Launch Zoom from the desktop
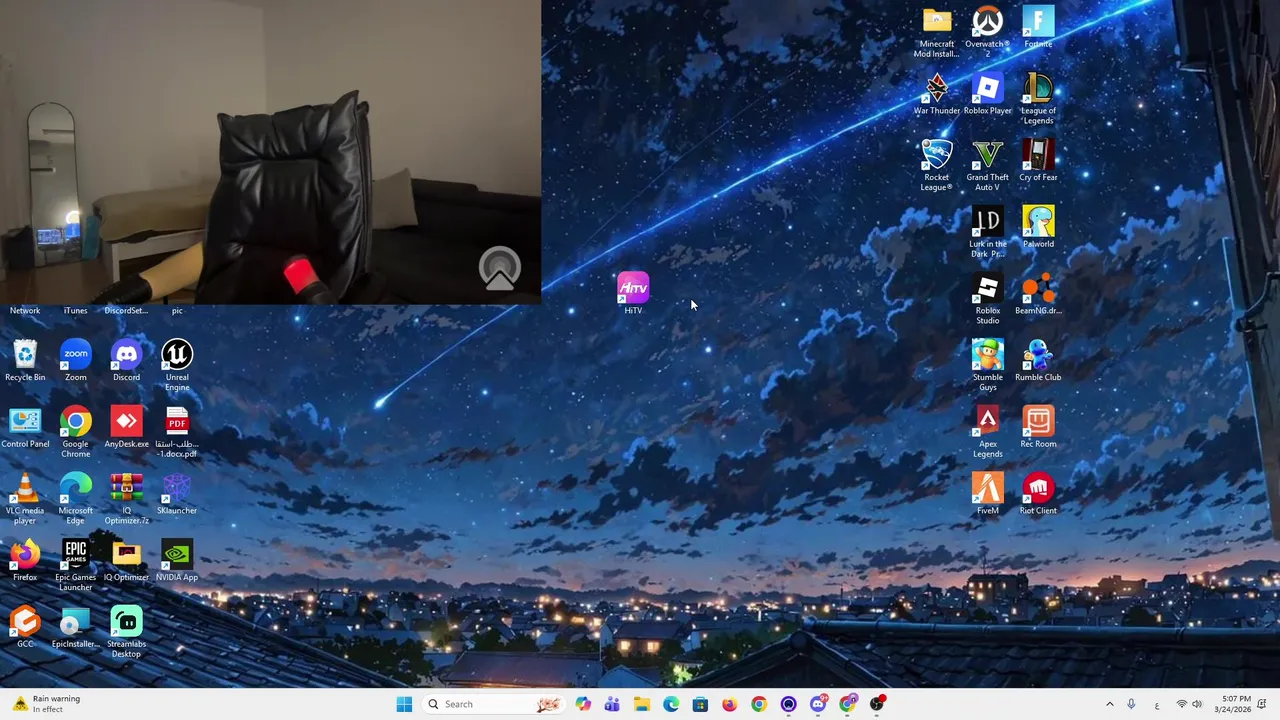Screen dimensions: 1280x720 point(76,361)
